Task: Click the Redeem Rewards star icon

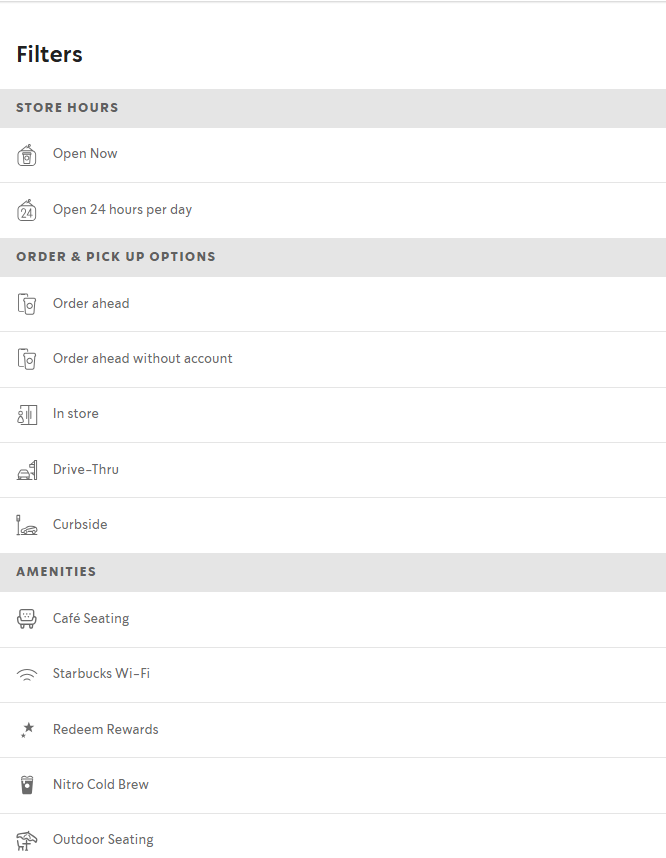Action: pyautogui.click(x=27, y=730)
